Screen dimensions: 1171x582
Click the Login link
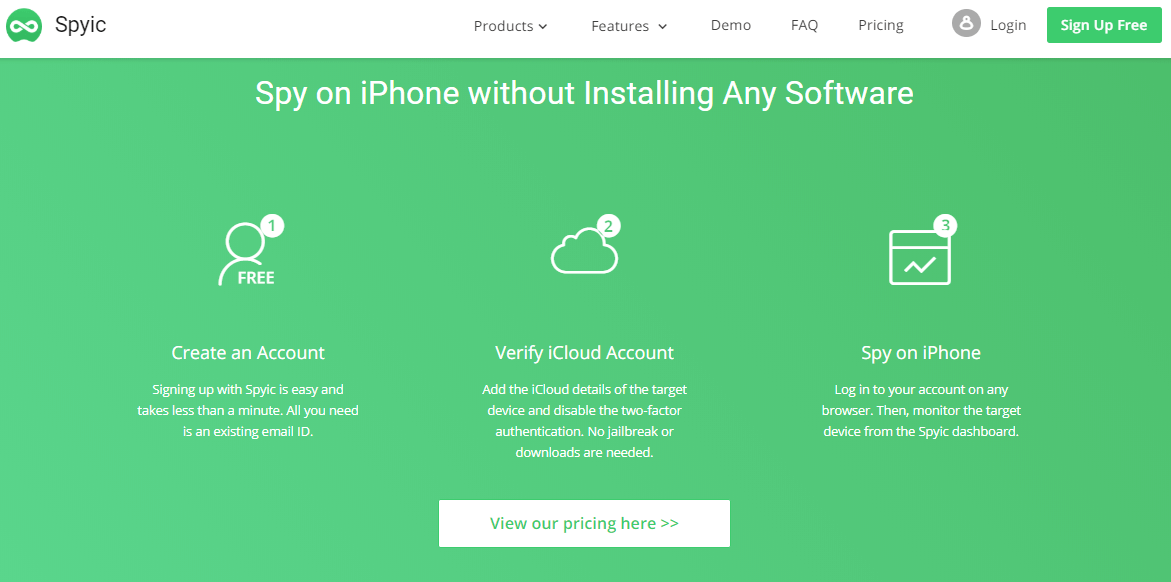click(x=1008, y=25)
